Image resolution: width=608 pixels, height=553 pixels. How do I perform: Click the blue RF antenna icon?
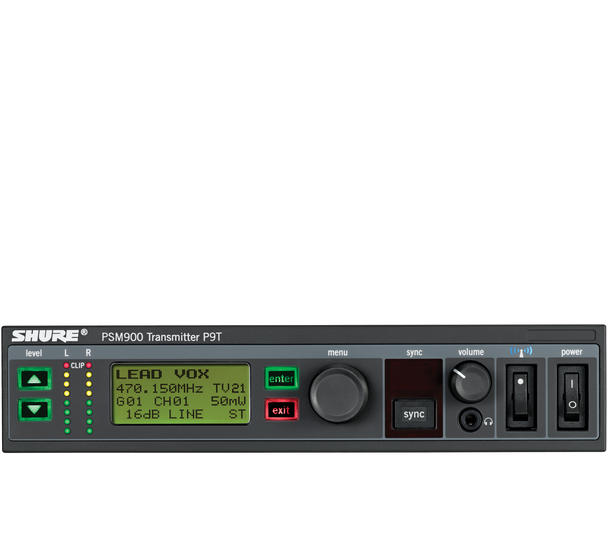tap(521, 351)
